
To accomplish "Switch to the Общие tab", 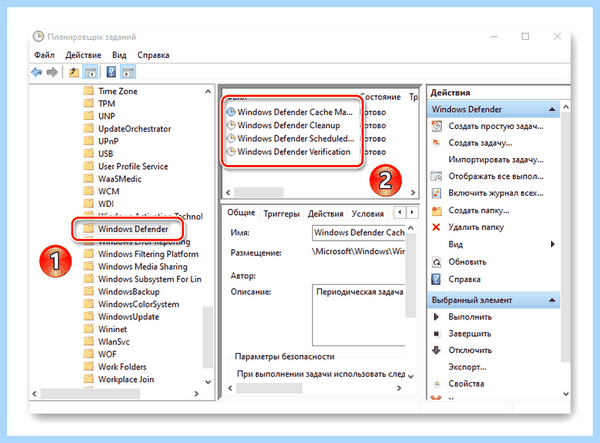I will tap(241, 213).
